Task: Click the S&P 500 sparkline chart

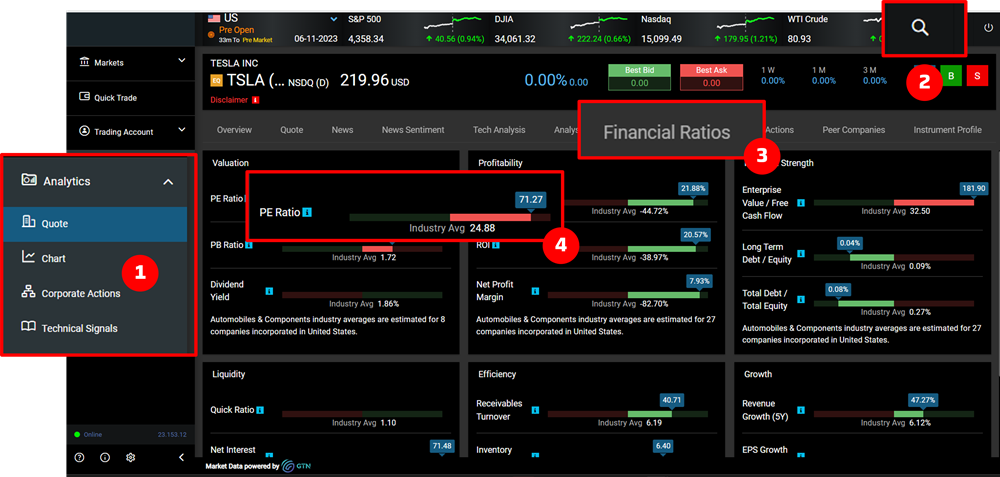Action: 455,23
